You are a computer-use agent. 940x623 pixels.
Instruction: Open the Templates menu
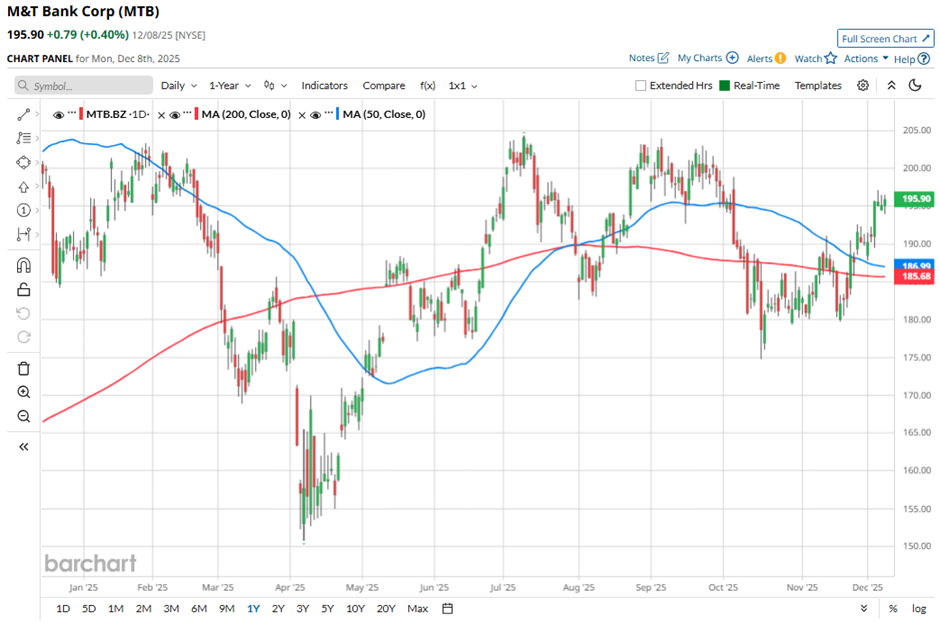(818, 86)
